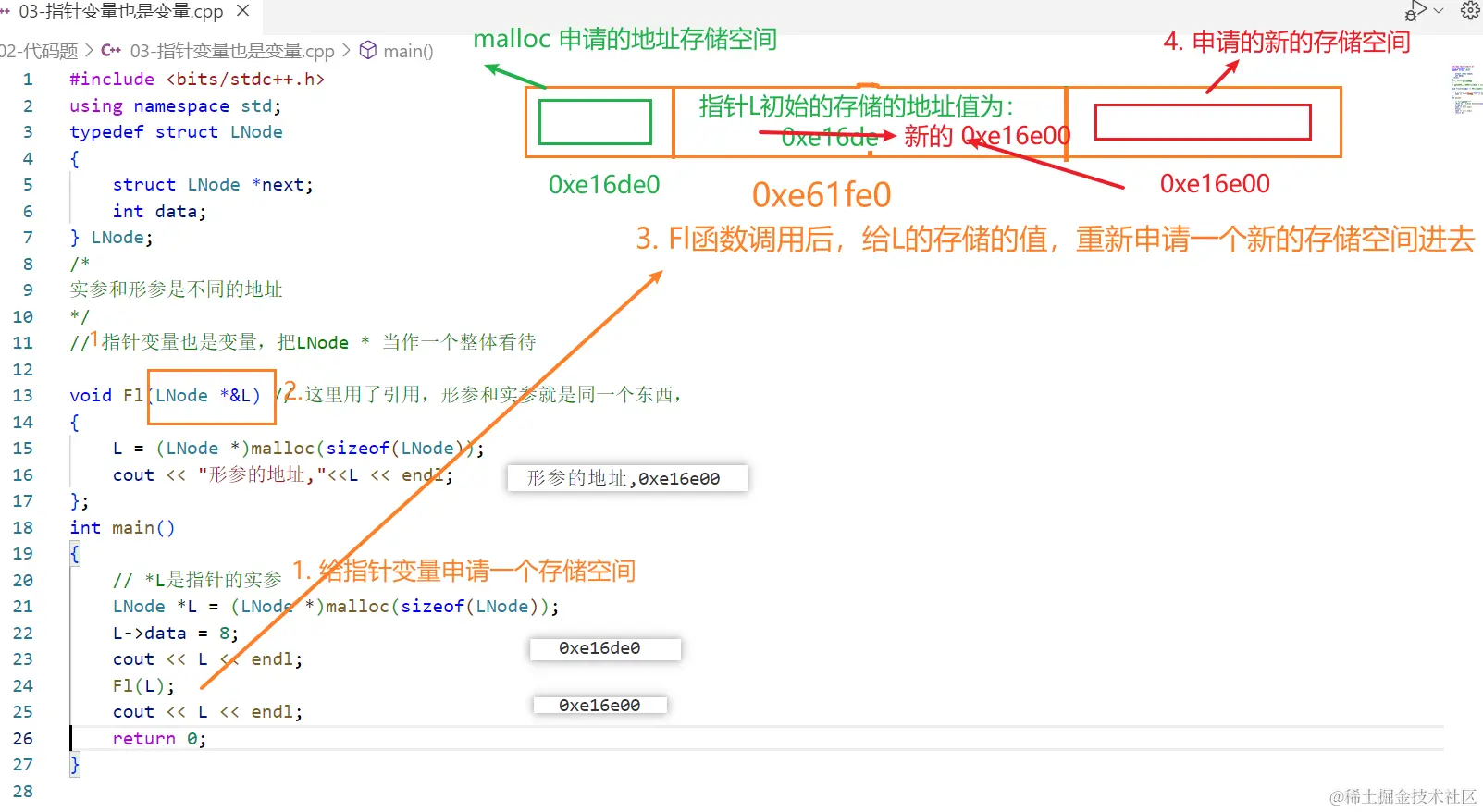Click 'int main()' function declaration
This screenshot has width=1483, height=812.
122,528
